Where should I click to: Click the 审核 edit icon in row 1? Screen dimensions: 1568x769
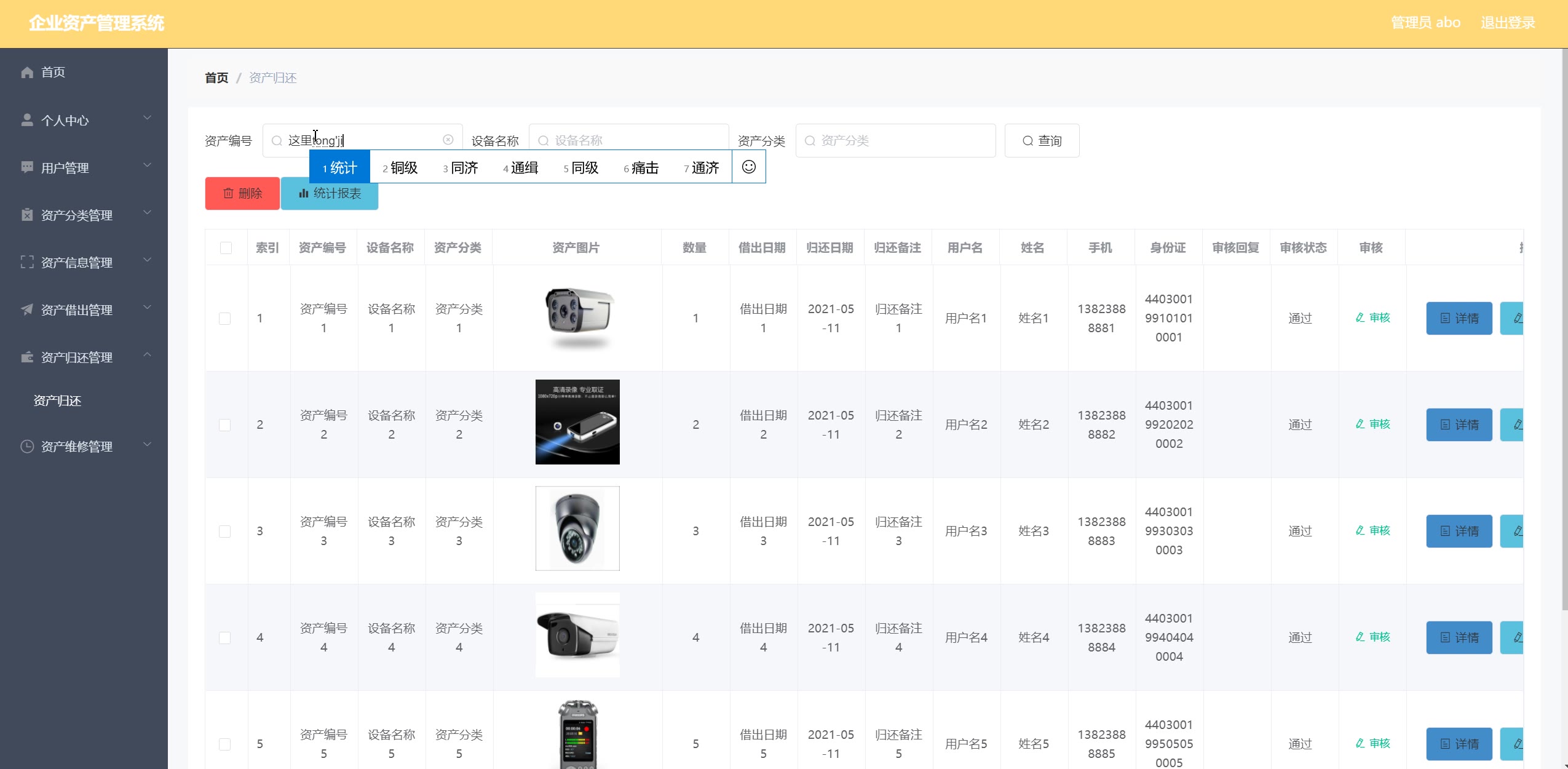point(1360,318)
